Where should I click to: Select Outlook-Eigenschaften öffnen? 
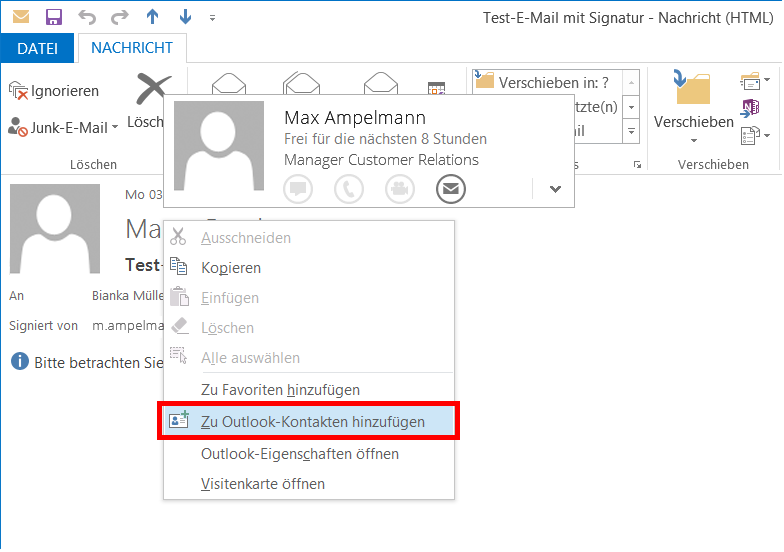pos(309,454)
